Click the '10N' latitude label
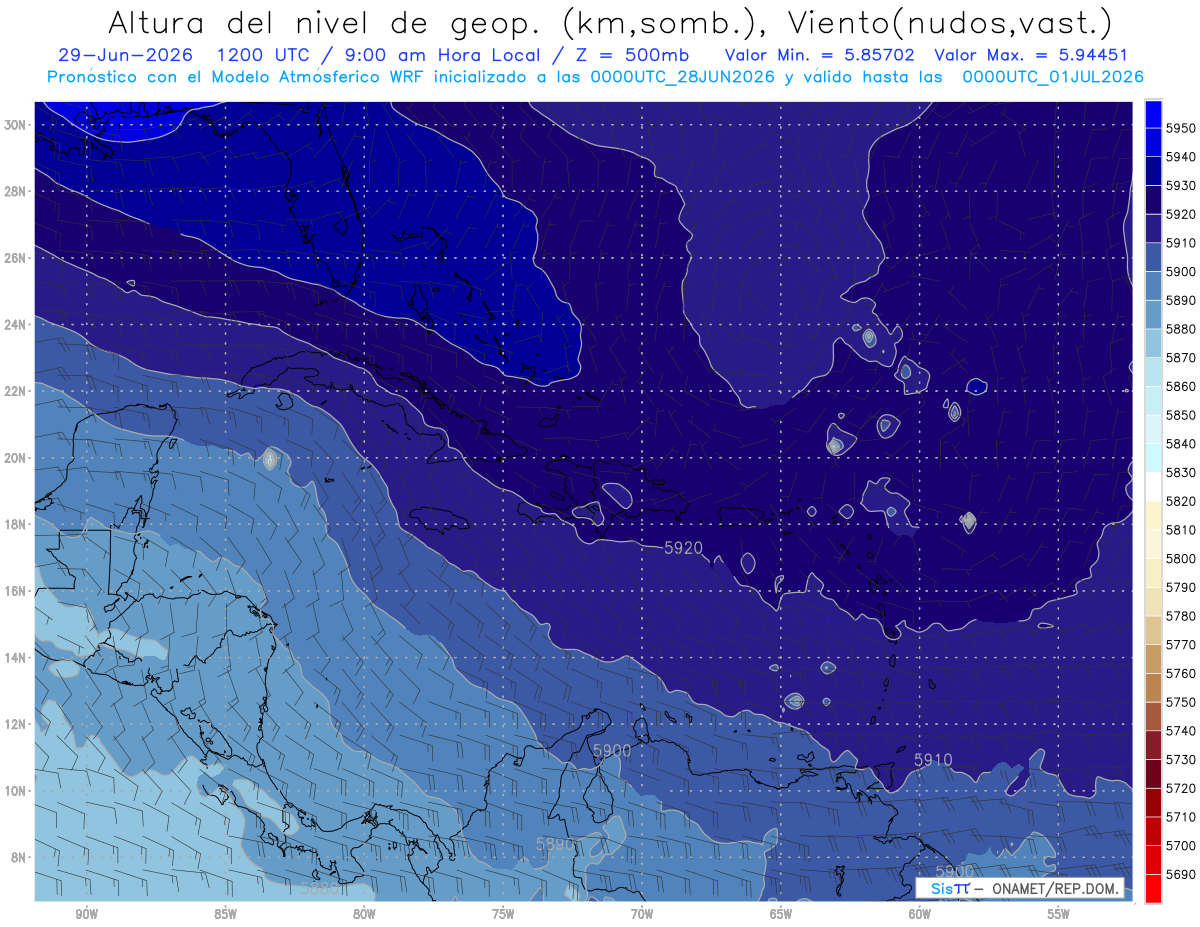The height and width of the screenshot is (927, 1200). click(16, 791)
